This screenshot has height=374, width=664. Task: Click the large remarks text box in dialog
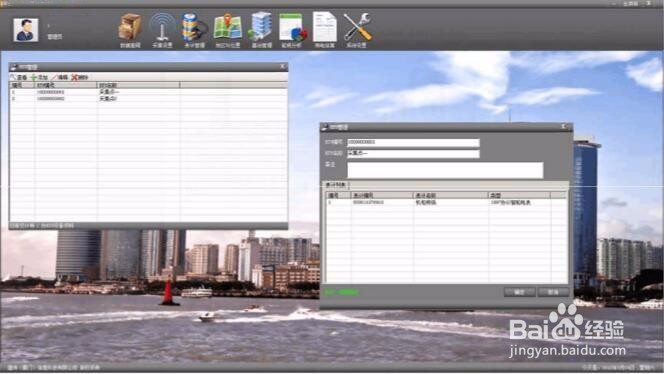point(445,170)
